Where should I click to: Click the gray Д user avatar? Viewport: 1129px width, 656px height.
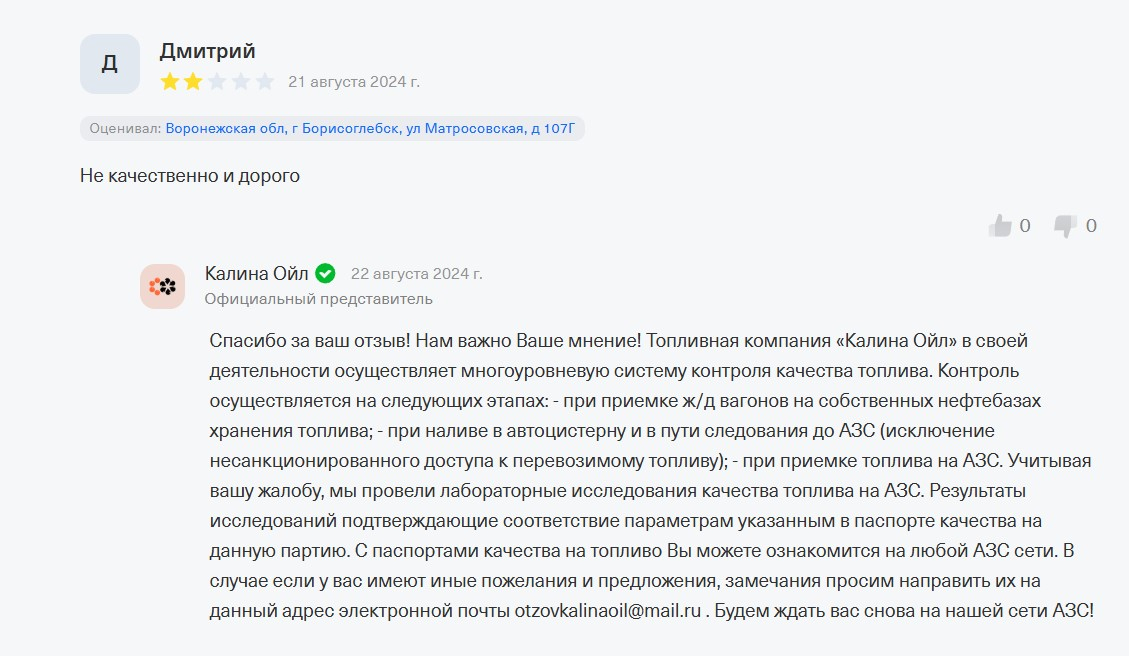coord(110,64)
